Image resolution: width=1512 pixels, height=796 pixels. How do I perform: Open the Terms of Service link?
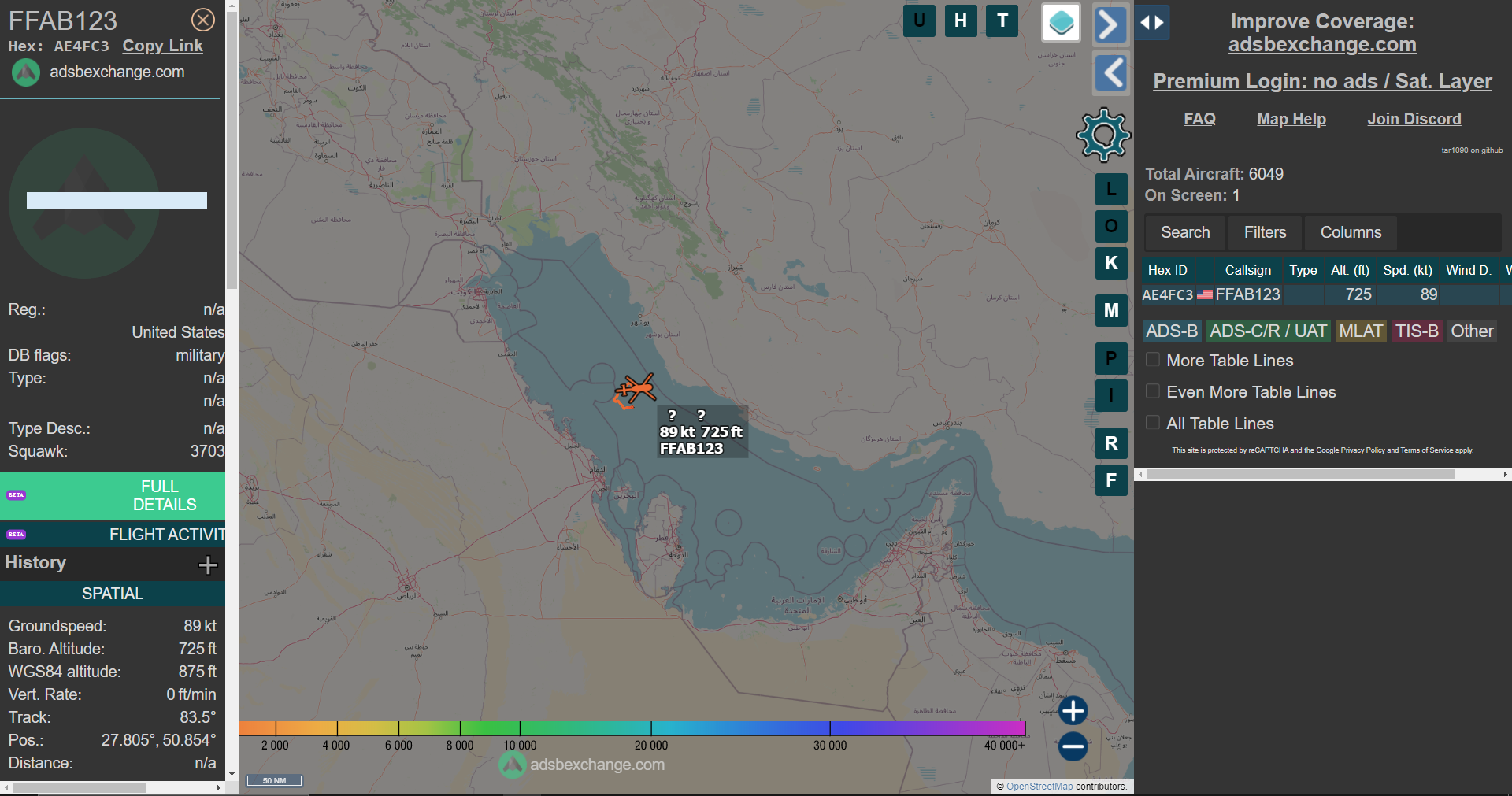pos(1426,450)
